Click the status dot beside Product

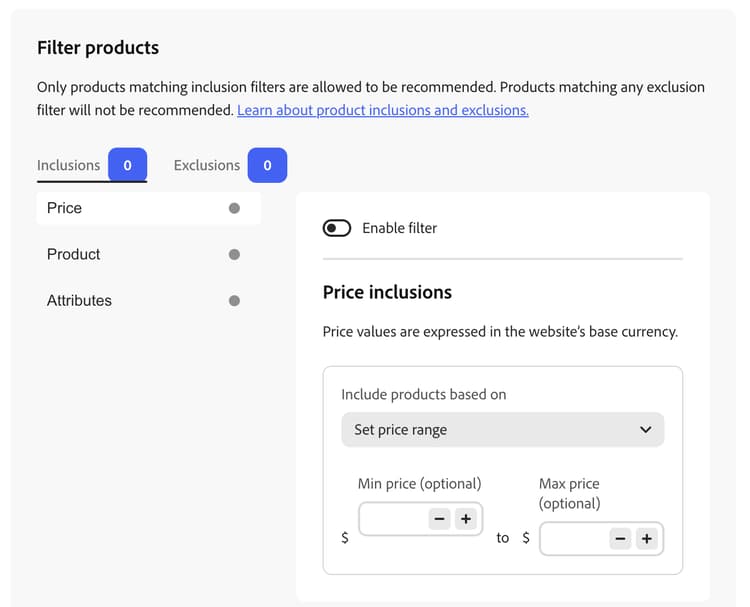coord(234,254)
